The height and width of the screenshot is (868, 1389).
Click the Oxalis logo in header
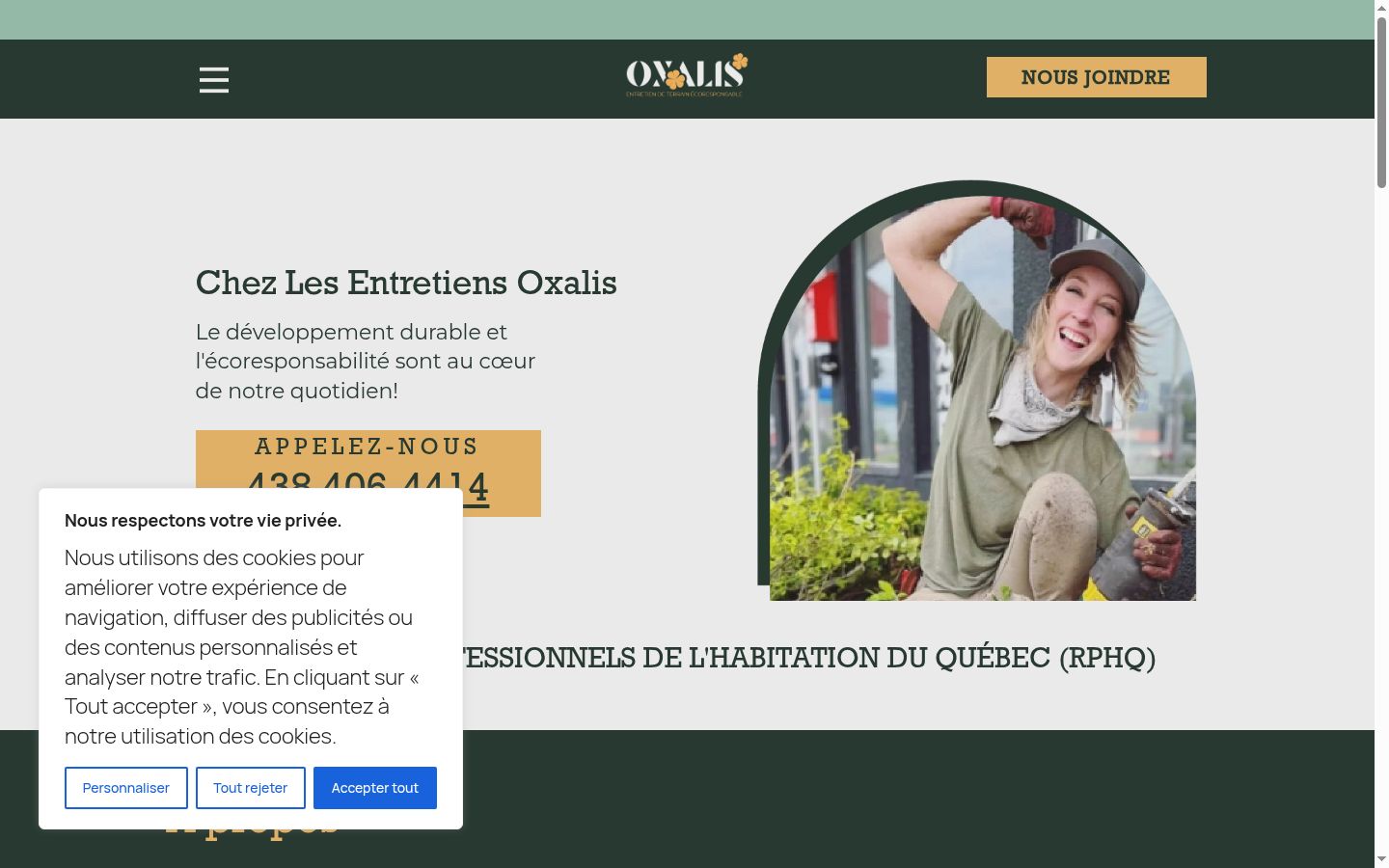tap(687, 75)
